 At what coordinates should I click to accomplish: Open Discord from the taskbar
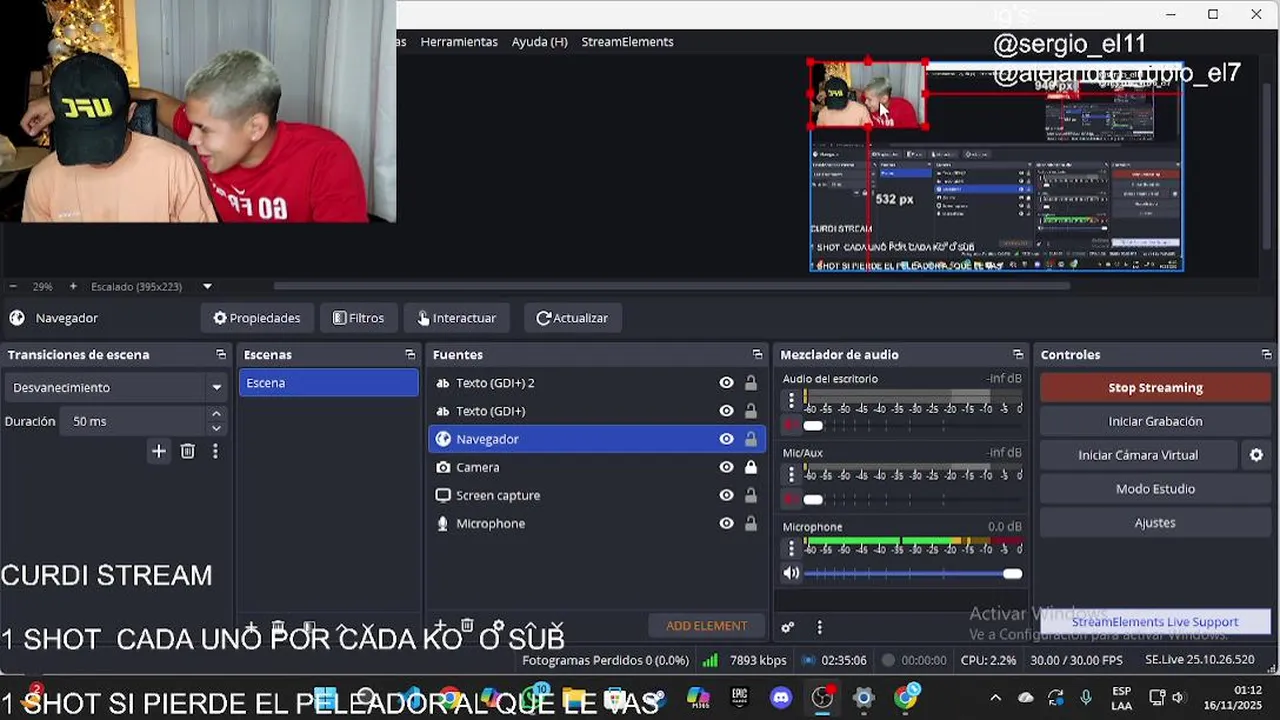(x=781, y=698)
